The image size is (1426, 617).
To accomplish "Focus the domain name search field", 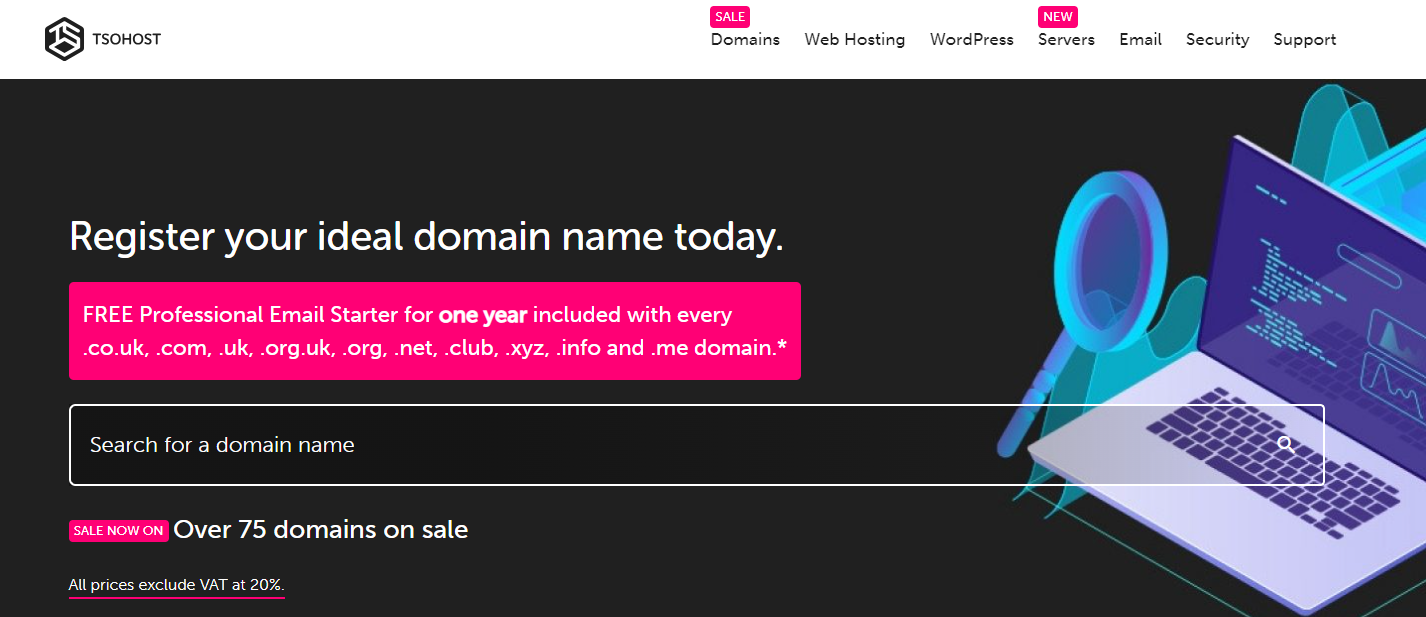I will click(660, 445).
